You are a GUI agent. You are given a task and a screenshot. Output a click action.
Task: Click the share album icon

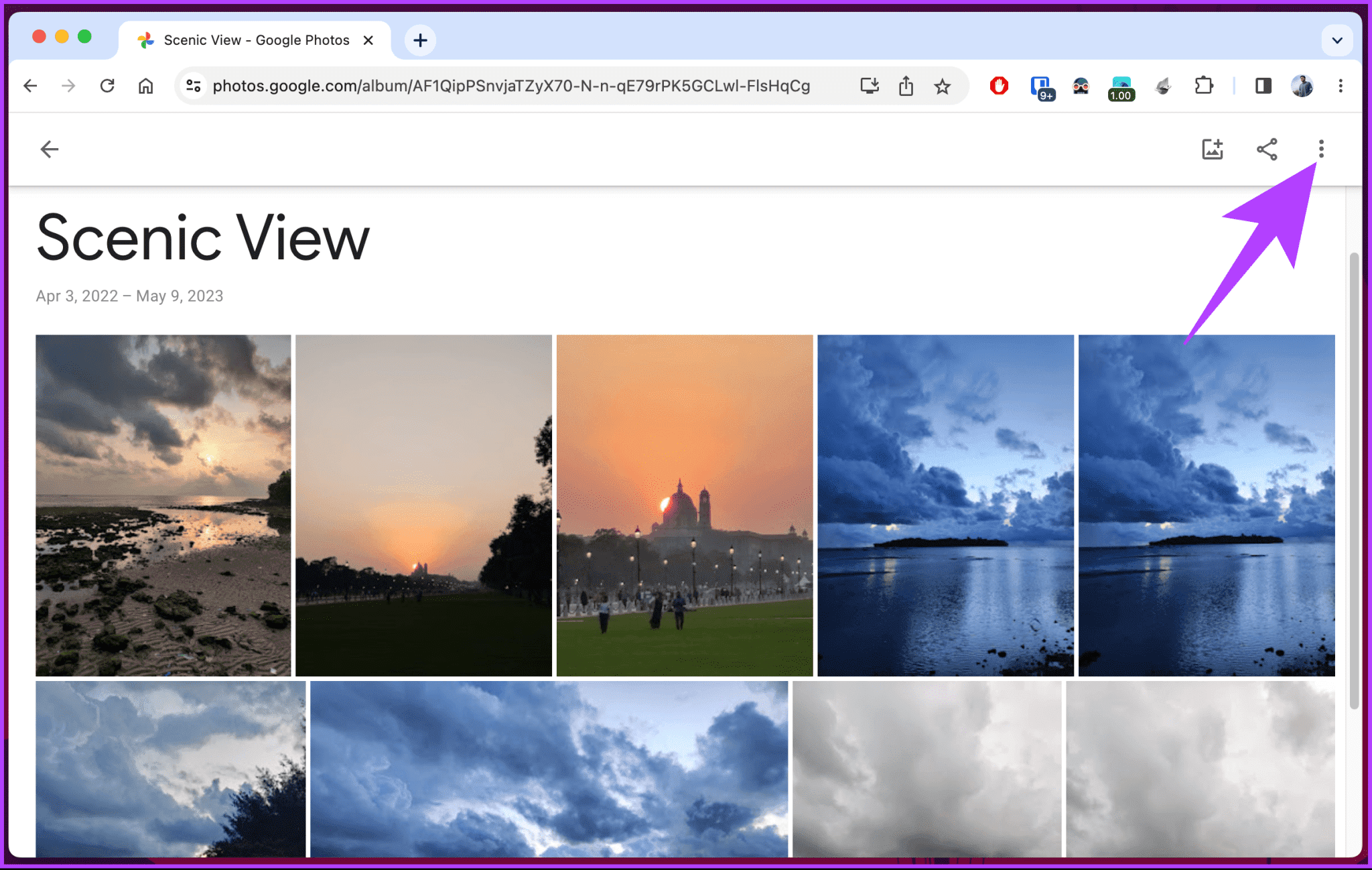click(x=1266, y=150)
